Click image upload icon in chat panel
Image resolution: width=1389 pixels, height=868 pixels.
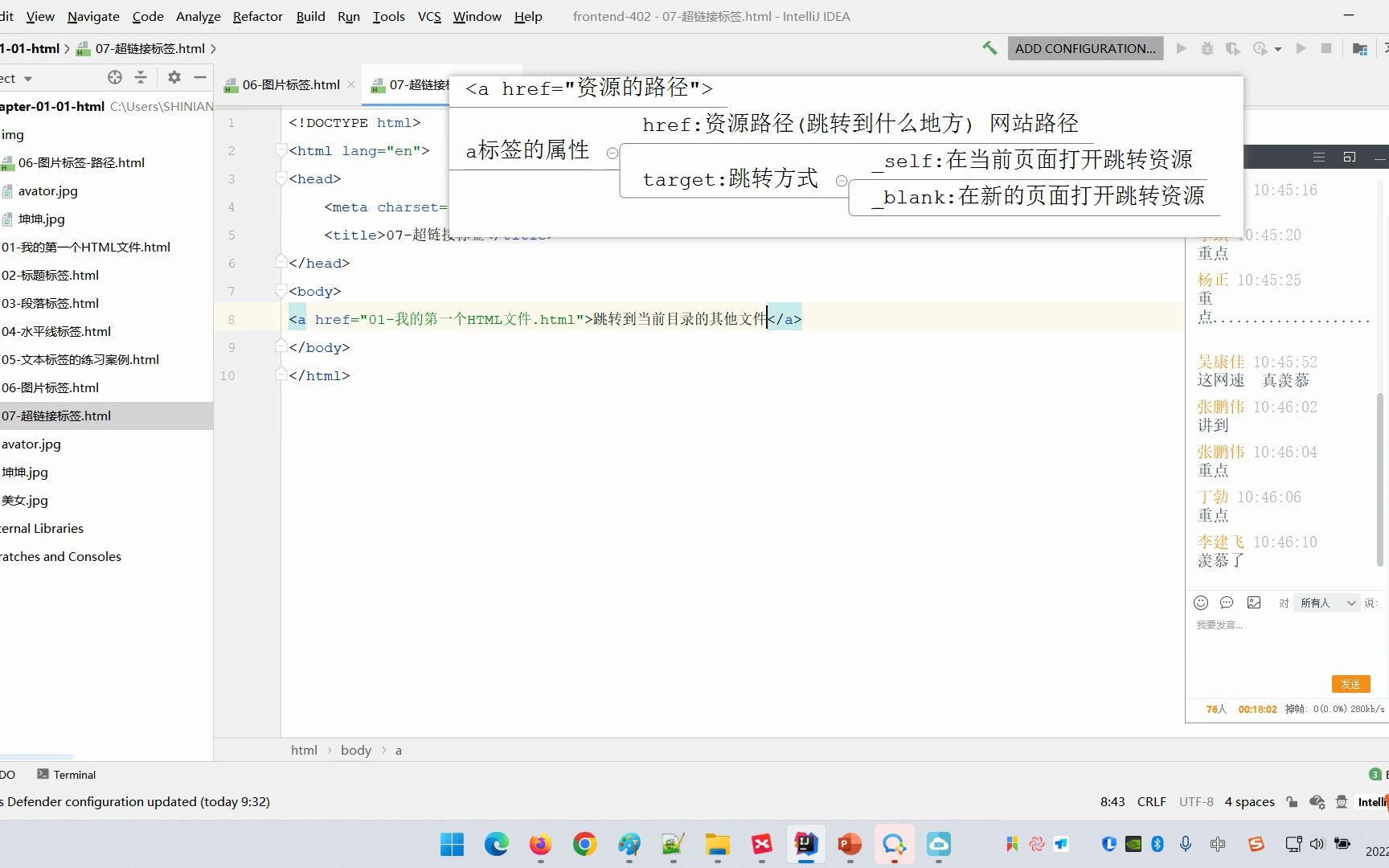tap(1254, 603)
